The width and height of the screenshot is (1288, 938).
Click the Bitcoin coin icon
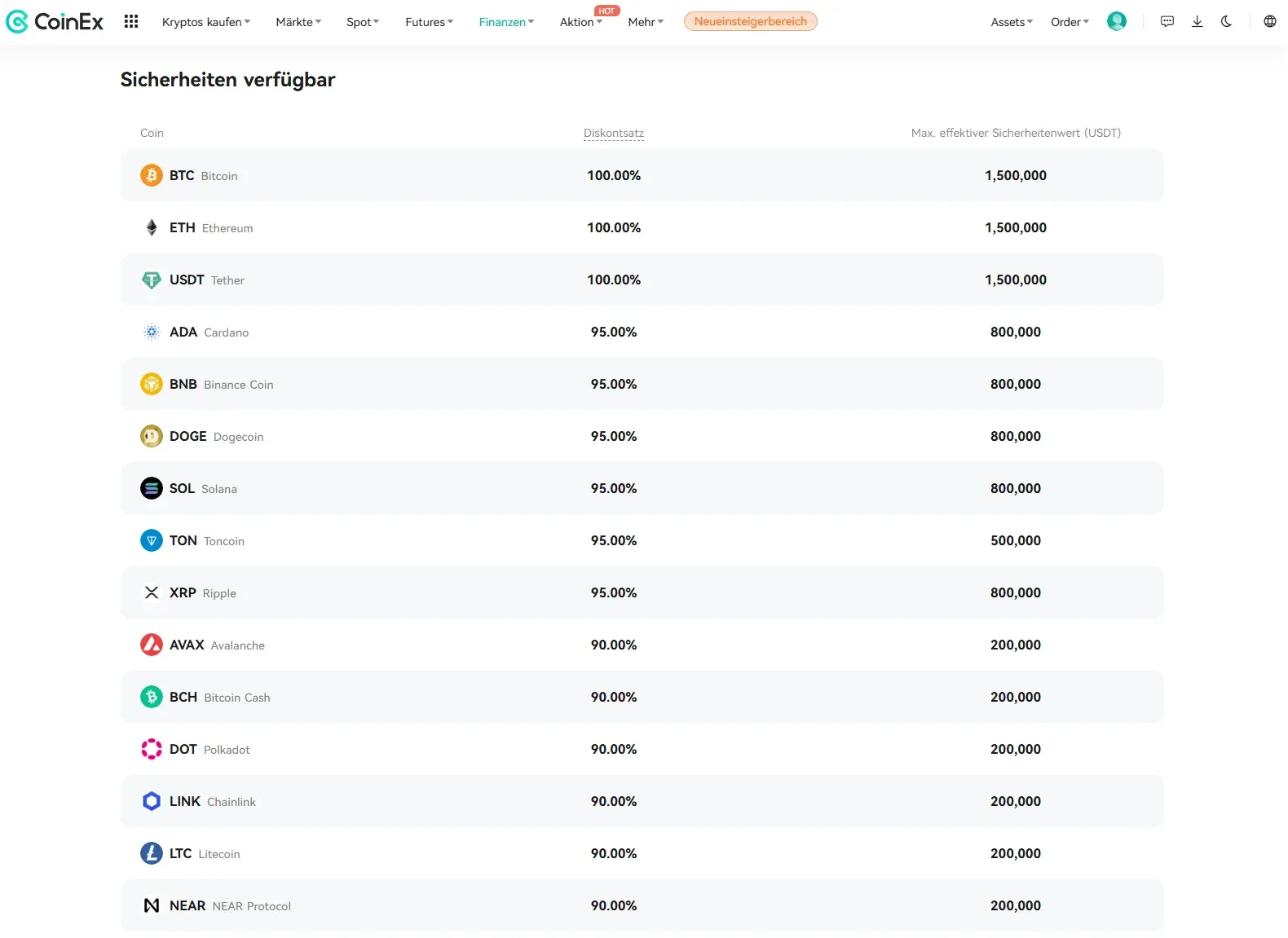pos(152,175)
